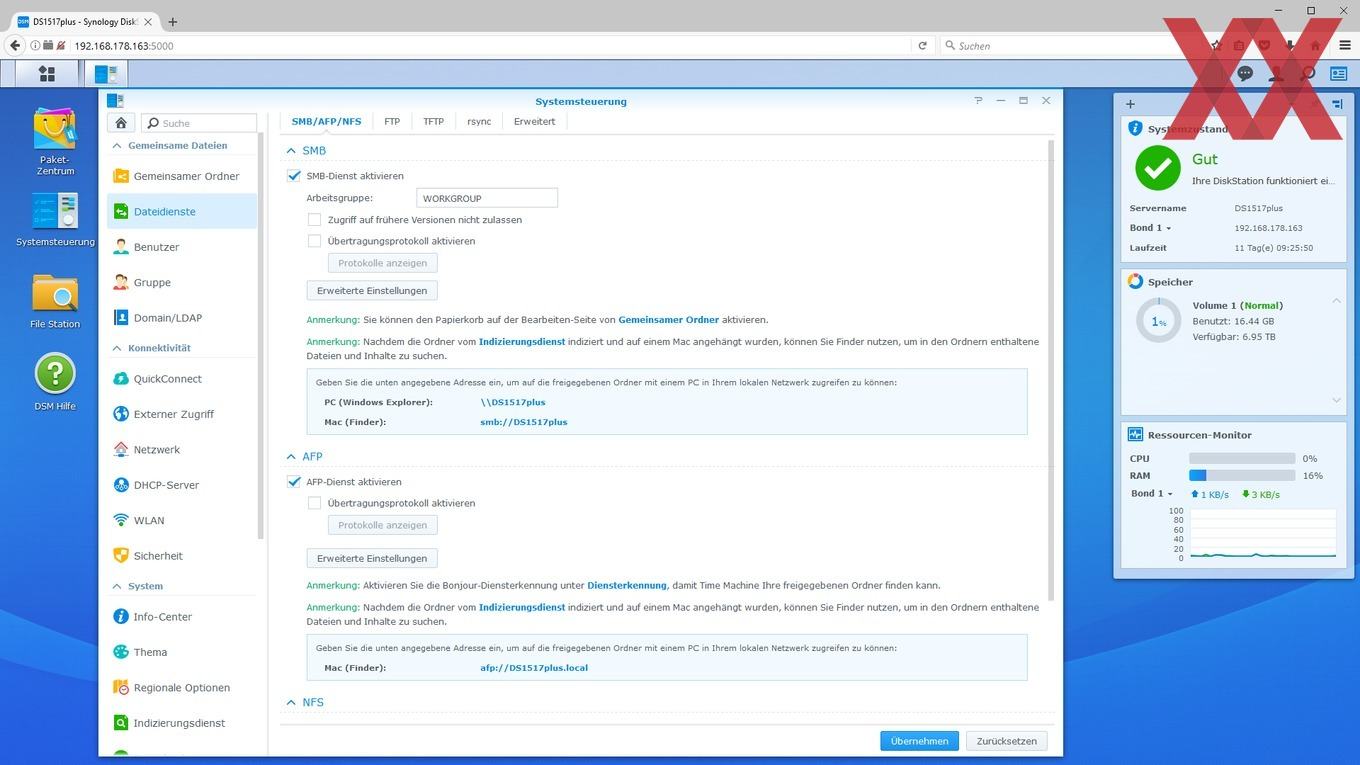Toggle AFP-Dienst aktivieren checkbox

click(x=294, y=482)
